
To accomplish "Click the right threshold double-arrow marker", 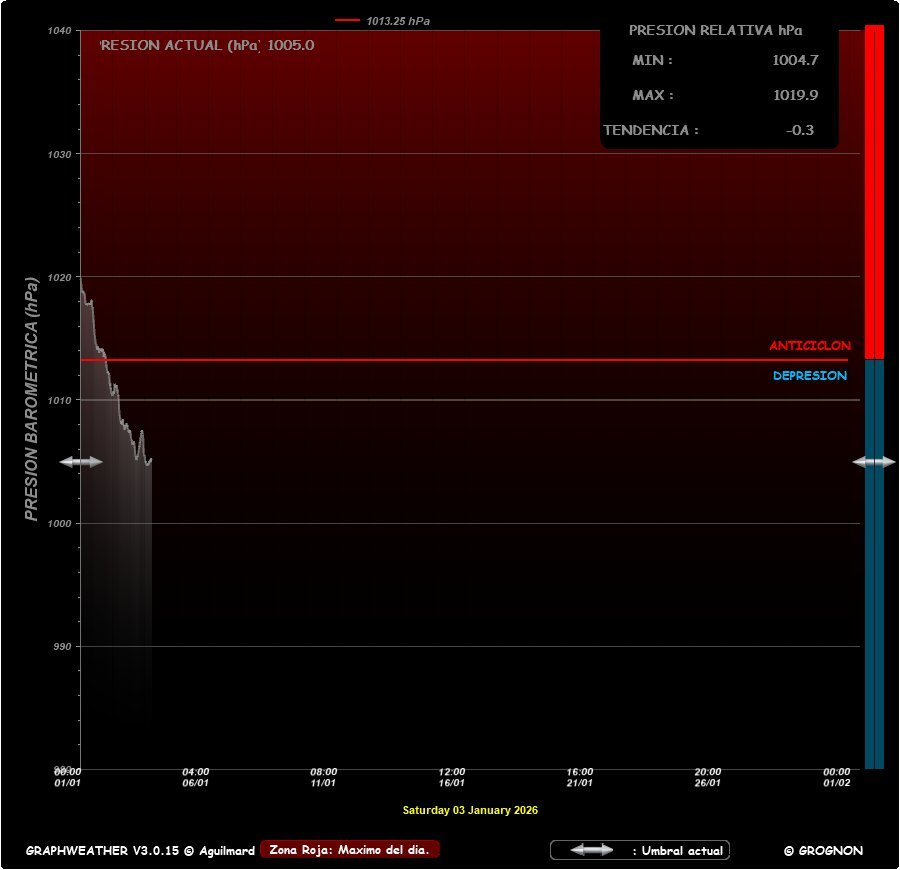I will 874,462.
